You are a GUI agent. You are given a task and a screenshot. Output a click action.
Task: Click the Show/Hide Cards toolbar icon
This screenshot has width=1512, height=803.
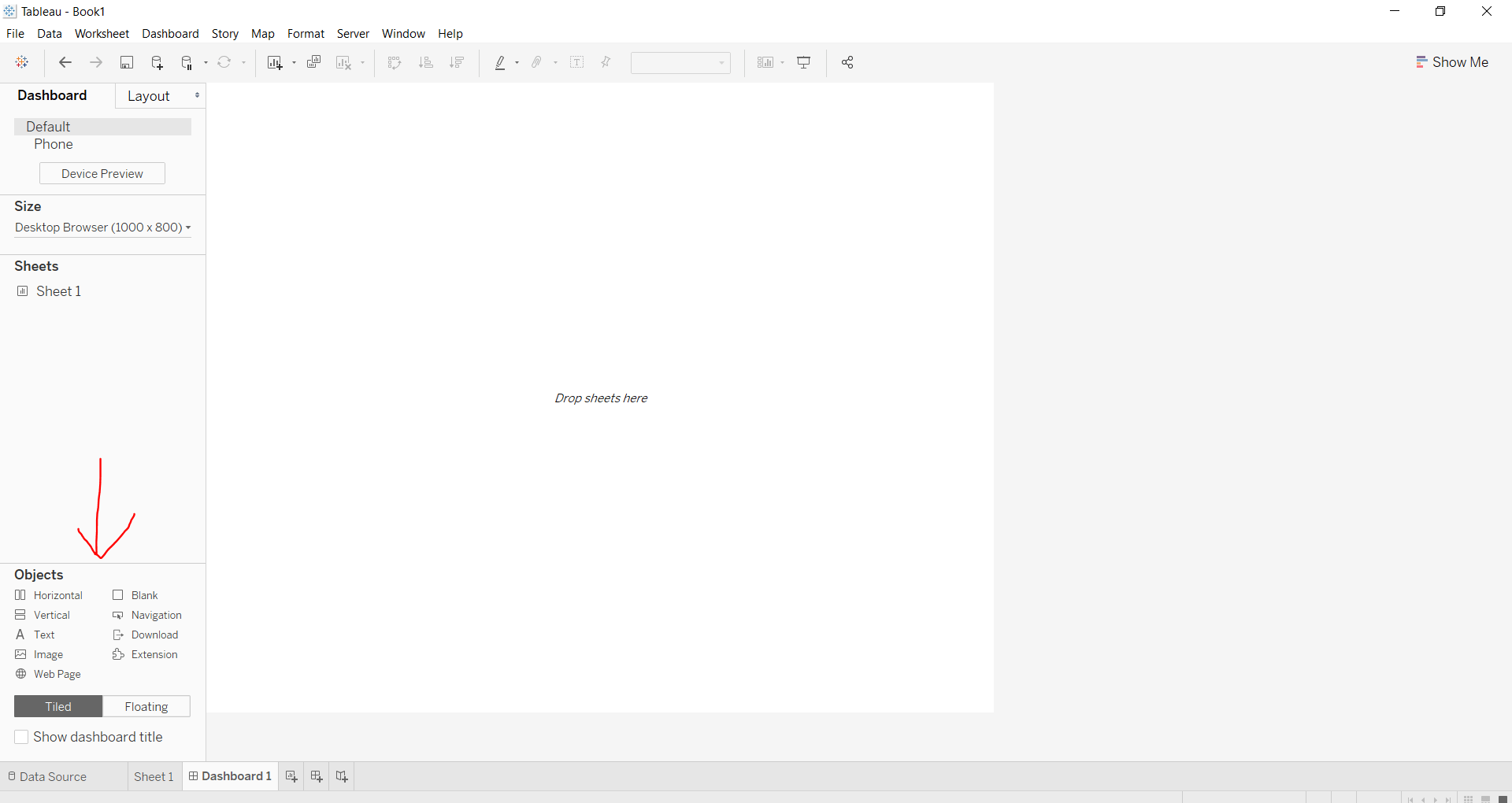pos(765,62)
